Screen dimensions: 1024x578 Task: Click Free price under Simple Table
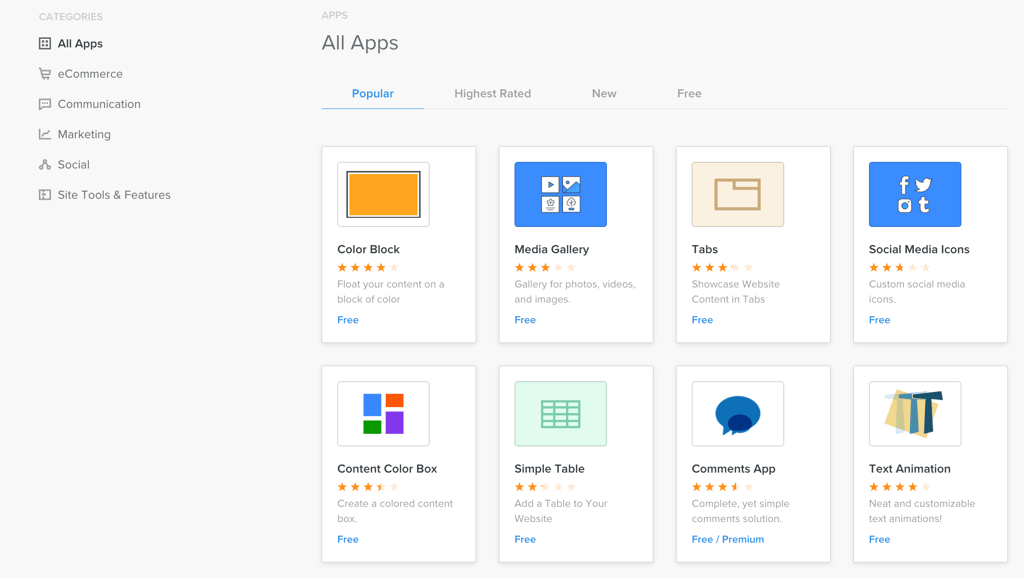coord(525,539)
